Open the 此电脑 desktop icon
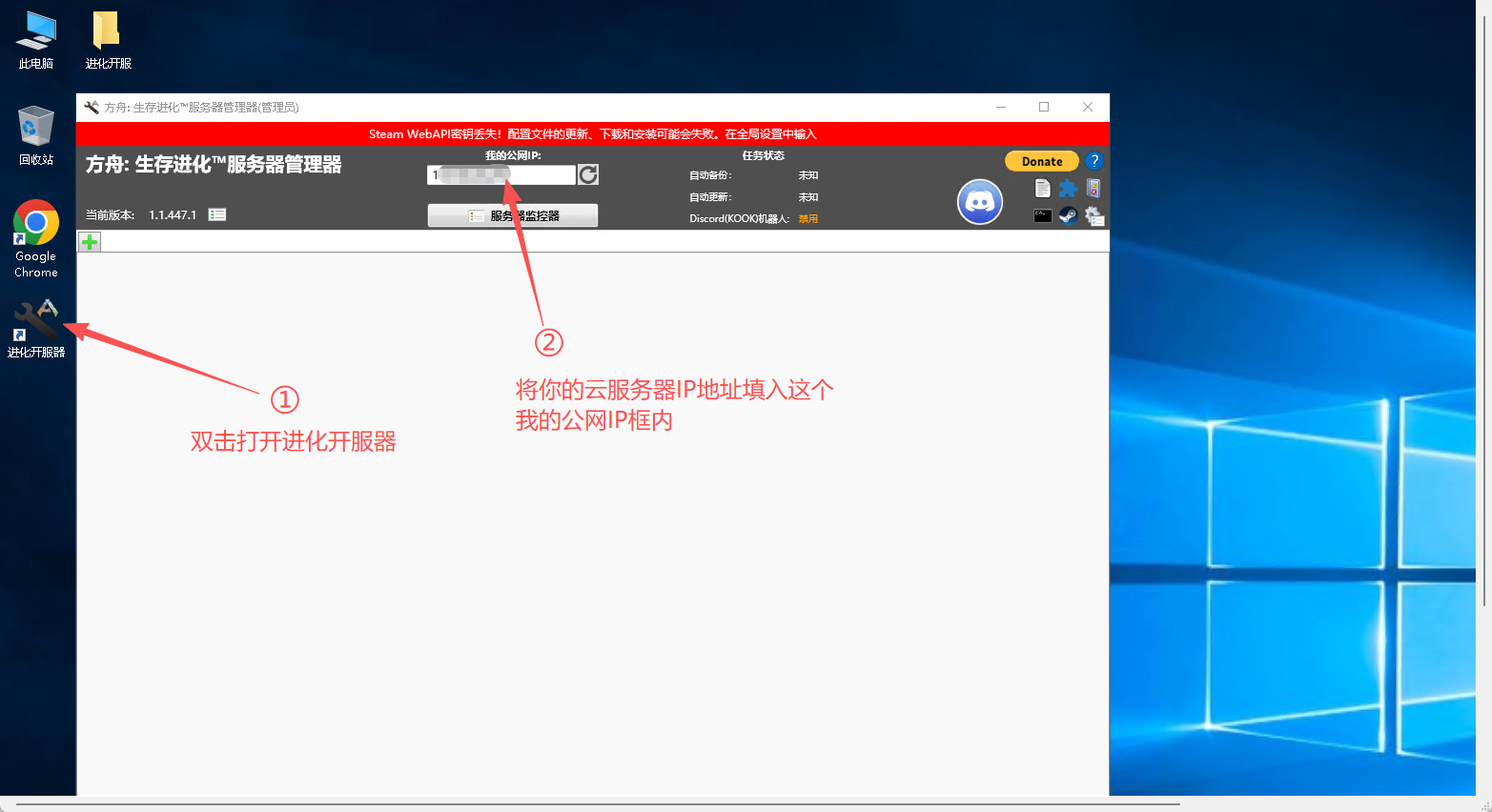 [36, 40]
